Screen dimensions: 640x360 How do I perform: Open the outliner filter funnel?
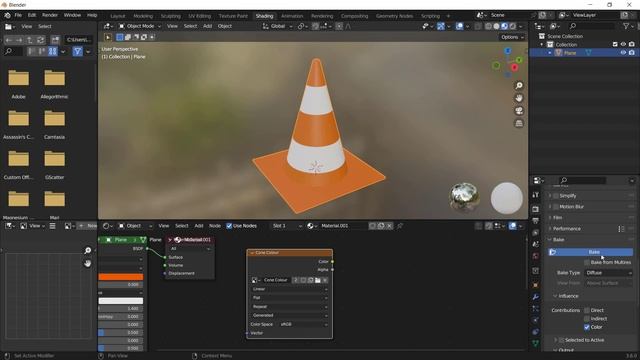[626, 26]
